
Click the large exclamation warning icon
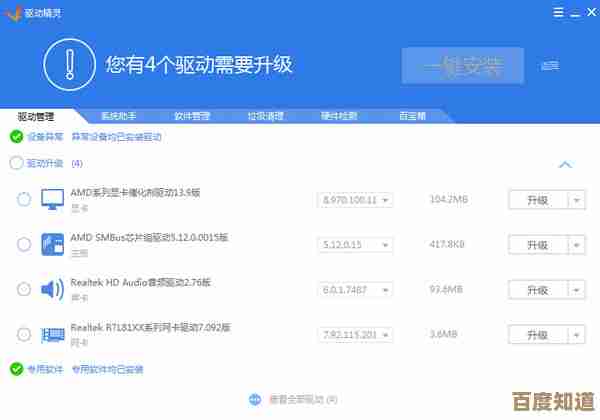[70, 64]
